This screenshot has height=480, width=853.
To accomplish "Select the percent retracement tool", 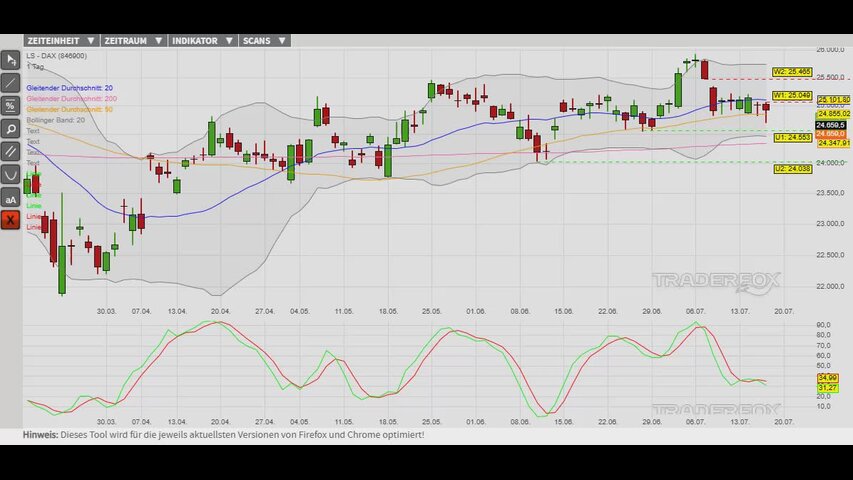I will tap(10, 106).
